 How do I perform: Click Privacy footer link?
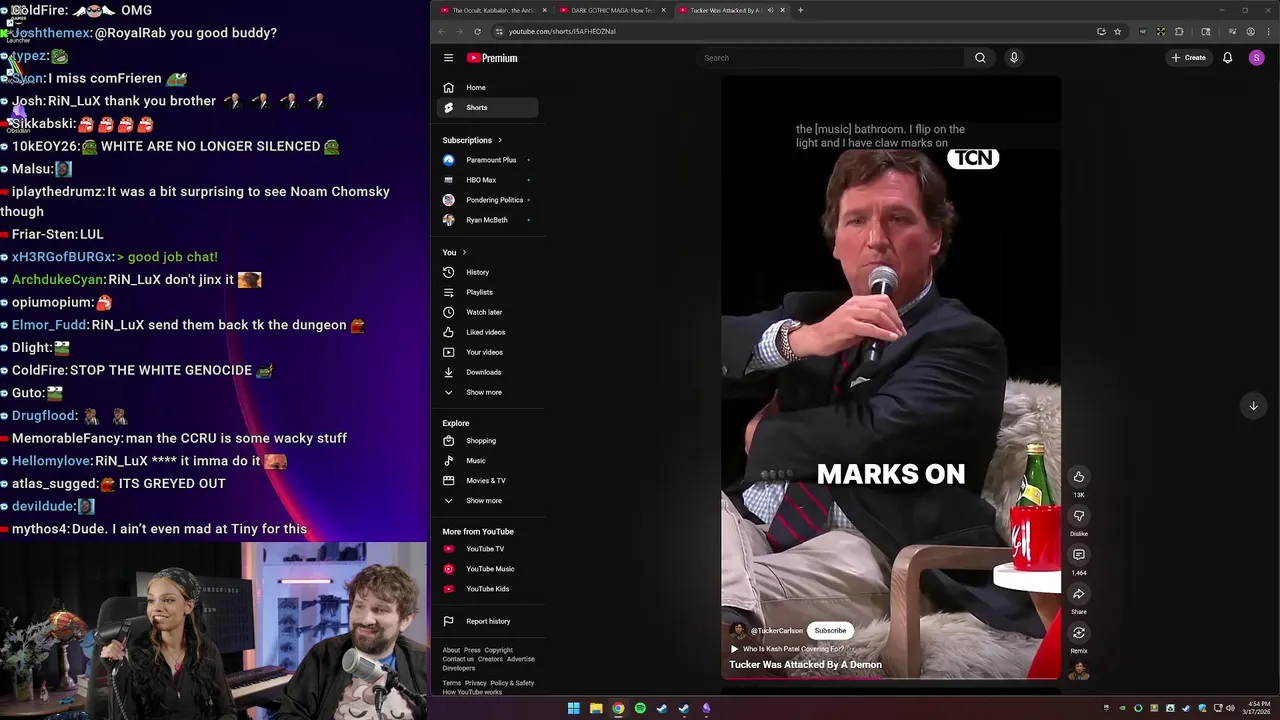click(475, 683)
